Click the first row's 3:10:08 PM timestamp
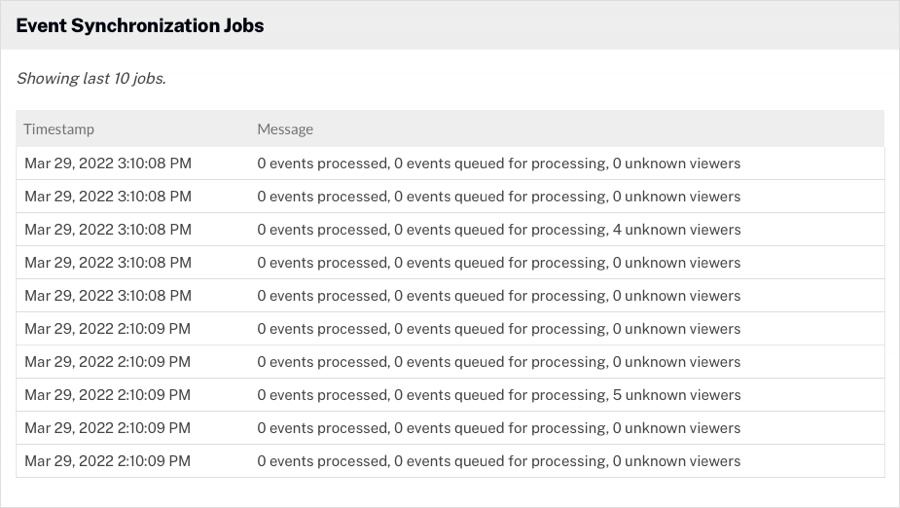Viewport: 900px width, 508px height. tap(108, 164)
